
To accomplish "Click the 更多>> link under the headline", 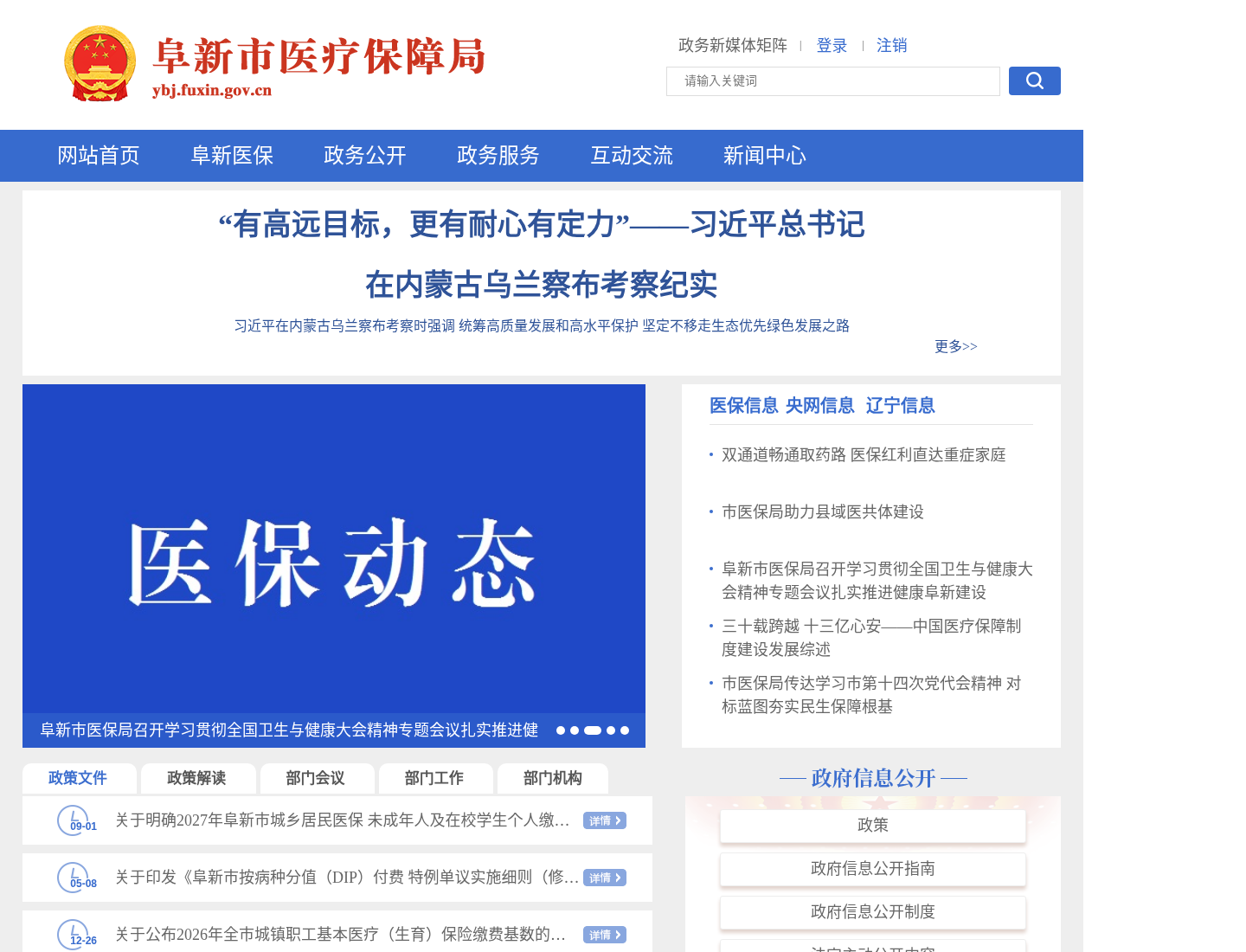I will 956,346.
